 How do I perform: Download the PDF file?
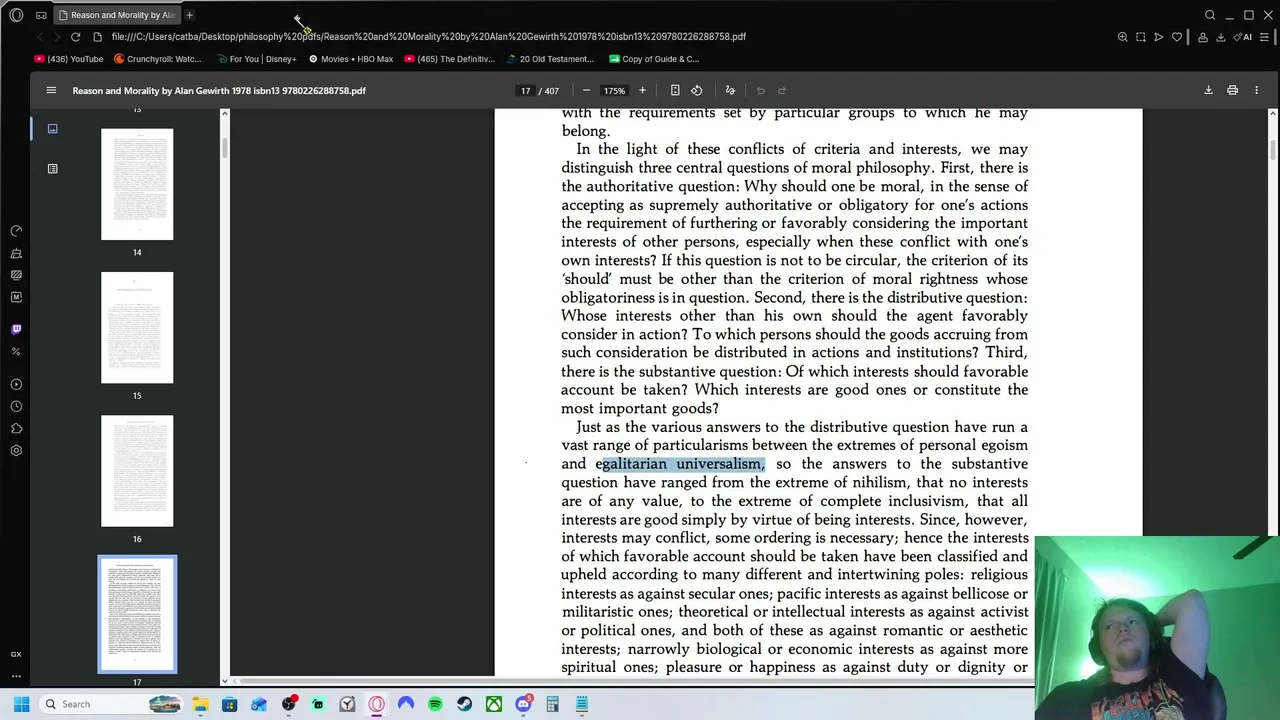click(1208, 90)
